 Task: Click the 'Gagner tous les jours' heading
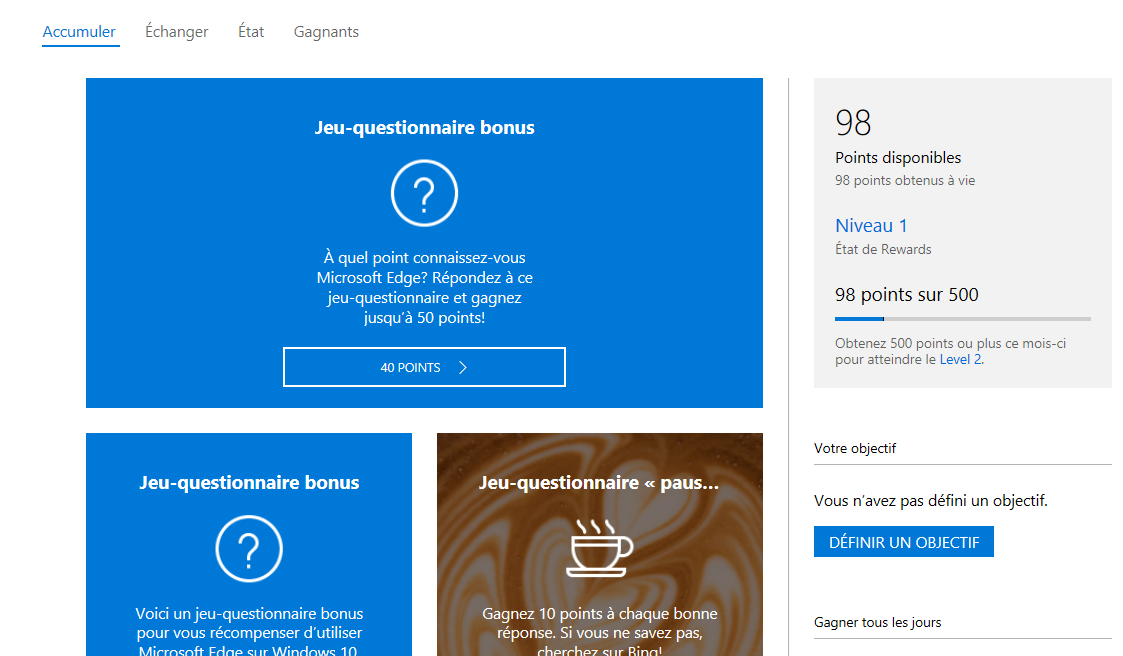[877, 622]
